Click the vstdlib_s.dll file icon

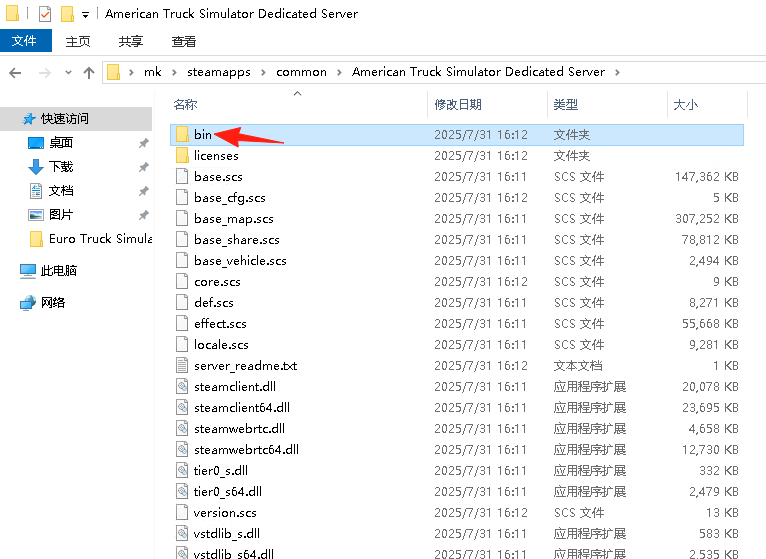pyautogui.click(x=182, y=534)
